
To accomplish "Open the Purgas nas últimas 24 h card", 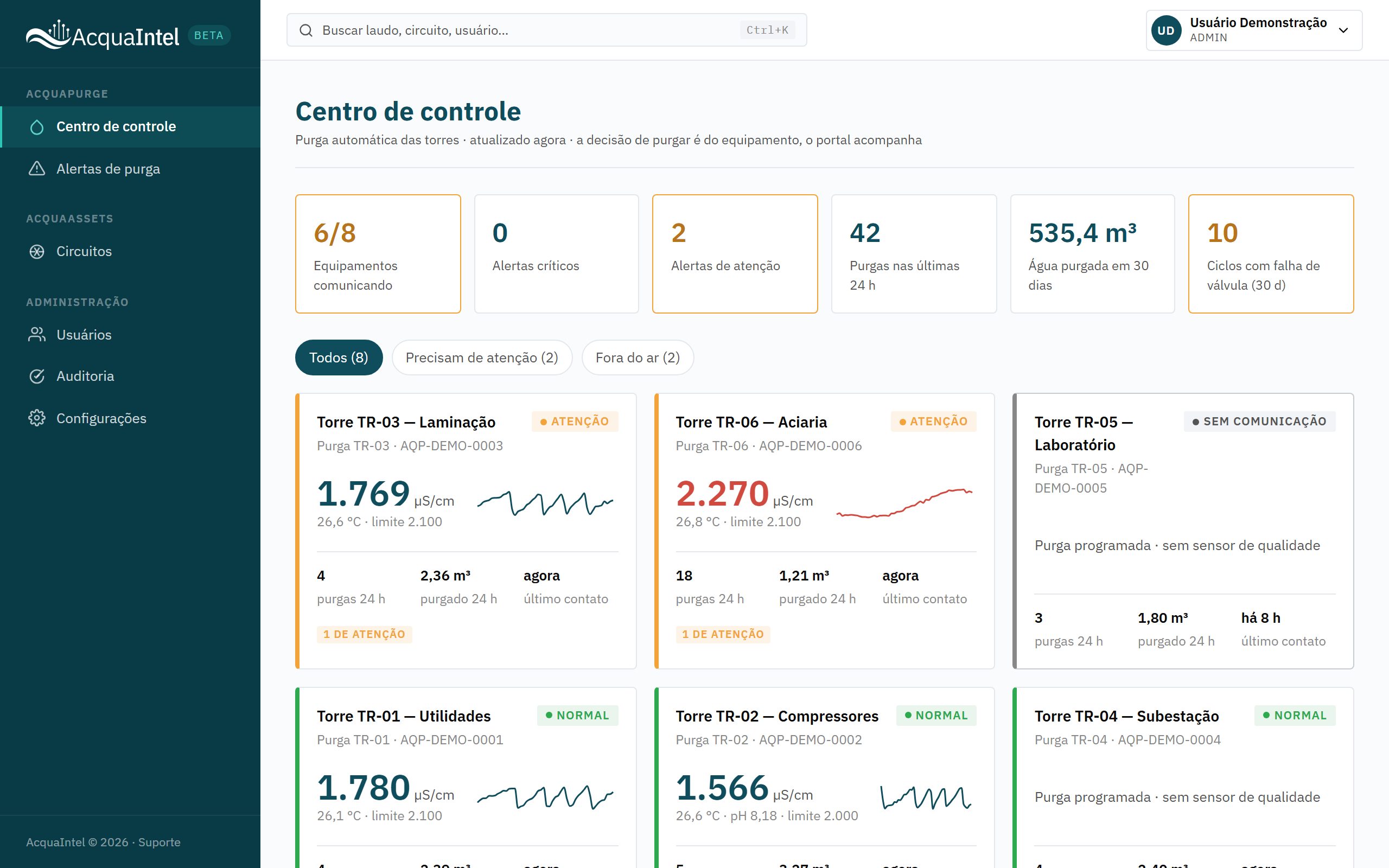I will coord(914,254).
